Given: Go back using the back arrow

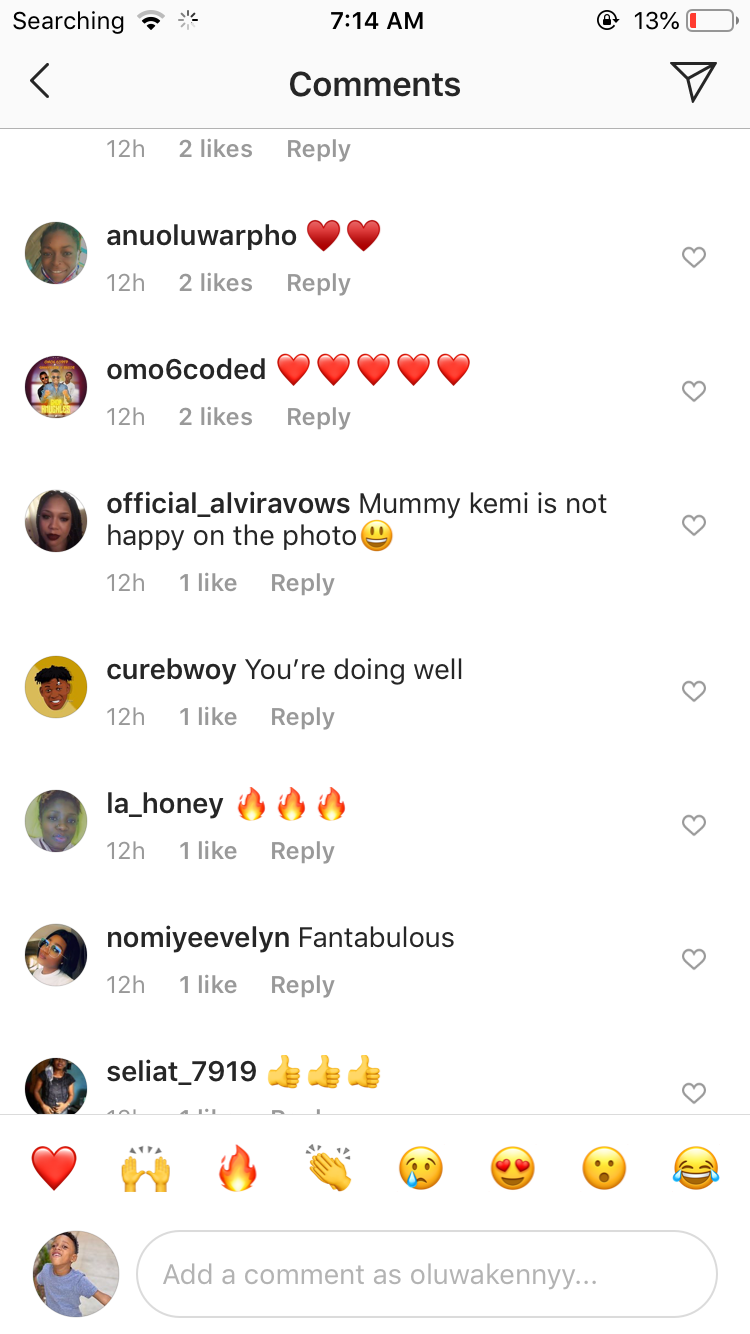Looking at the screenshot, I should (x=40, y=82).
